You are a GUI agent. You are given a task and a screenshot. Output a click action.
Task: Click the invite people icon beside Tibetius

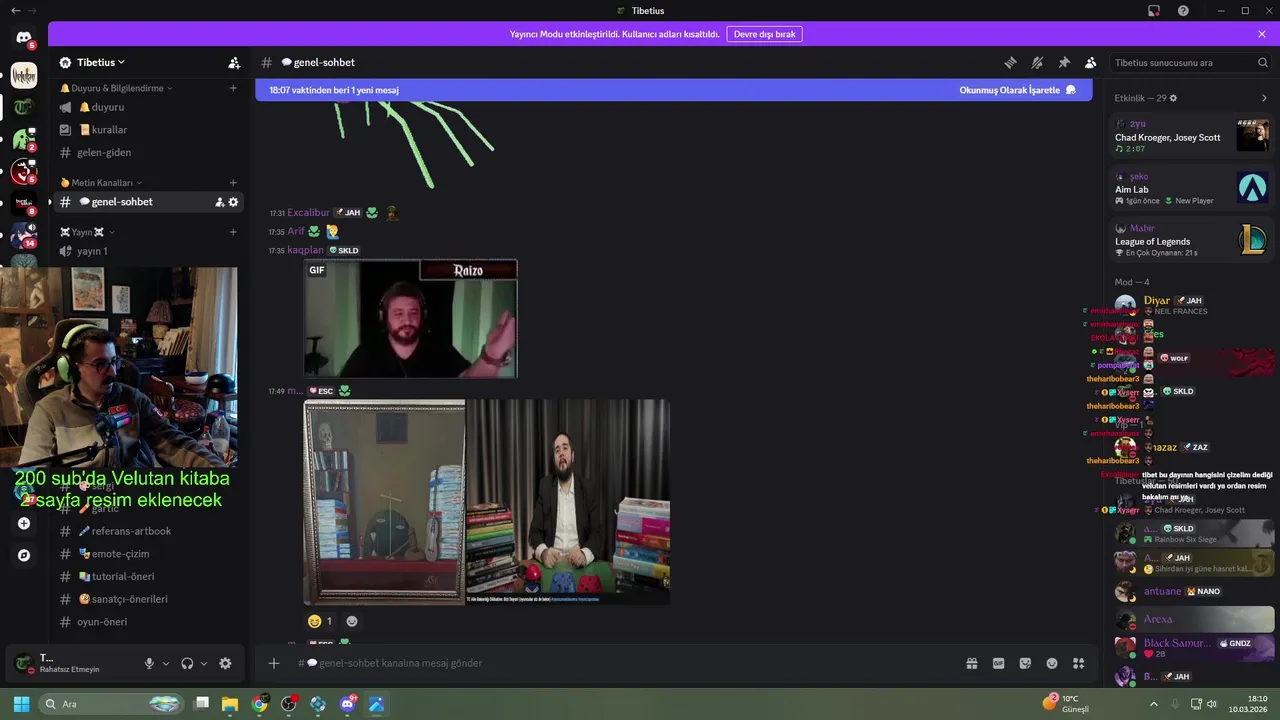click(234, 62)
